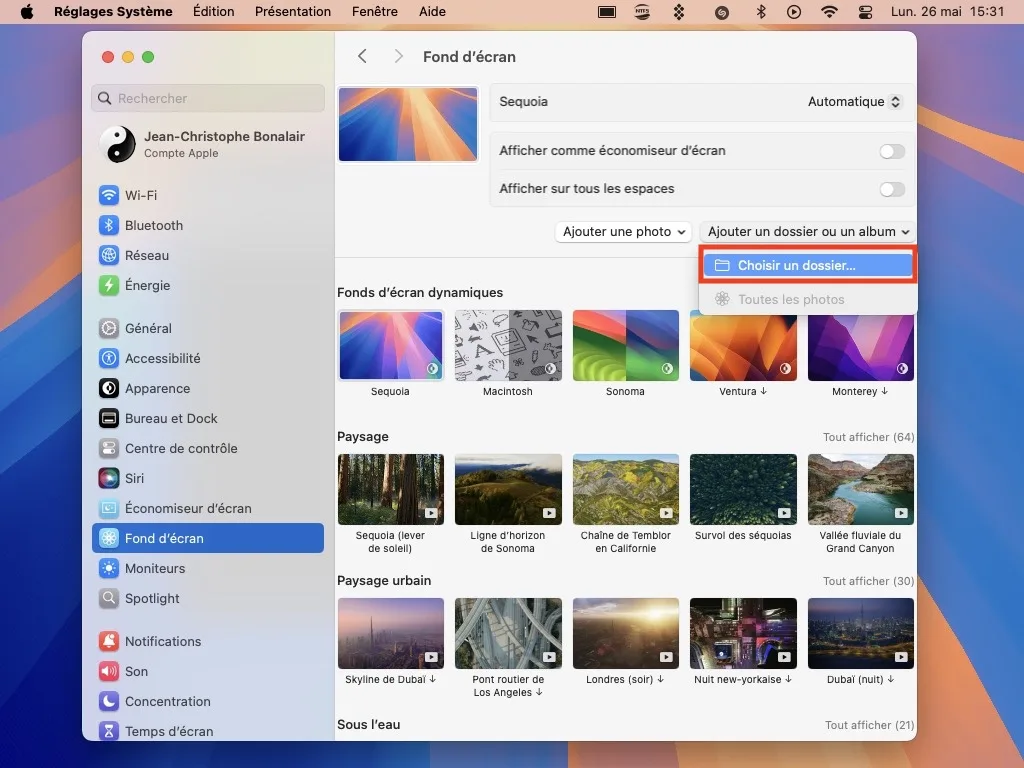Click the date and time in menu bar
Screen dimensions: 1024x768
coord(947,12)
